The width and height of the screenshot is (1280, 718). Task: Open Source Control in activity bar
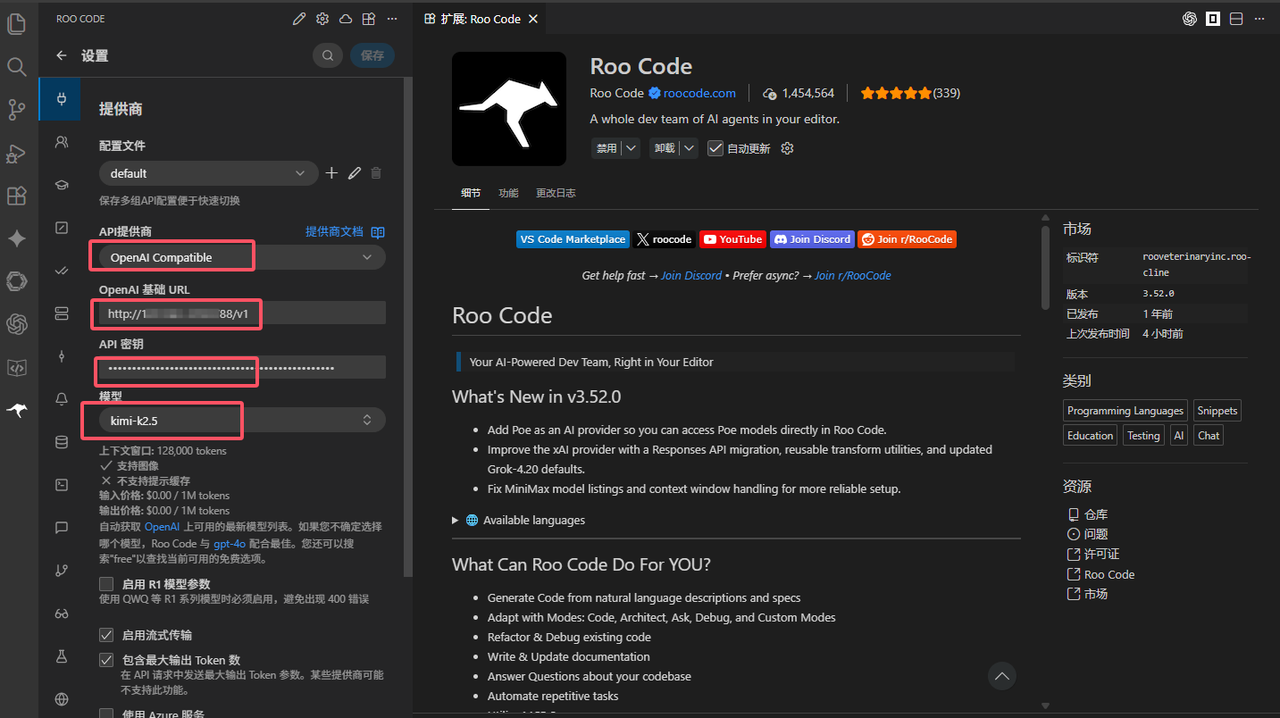point(16,109)
